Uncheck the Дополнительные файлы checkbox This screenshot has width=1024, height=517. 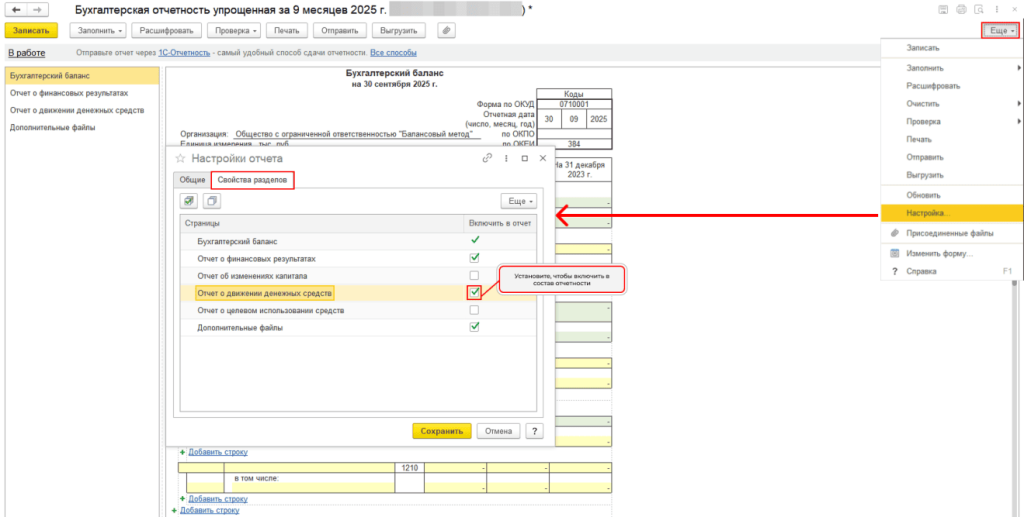(x=474, y=327)
